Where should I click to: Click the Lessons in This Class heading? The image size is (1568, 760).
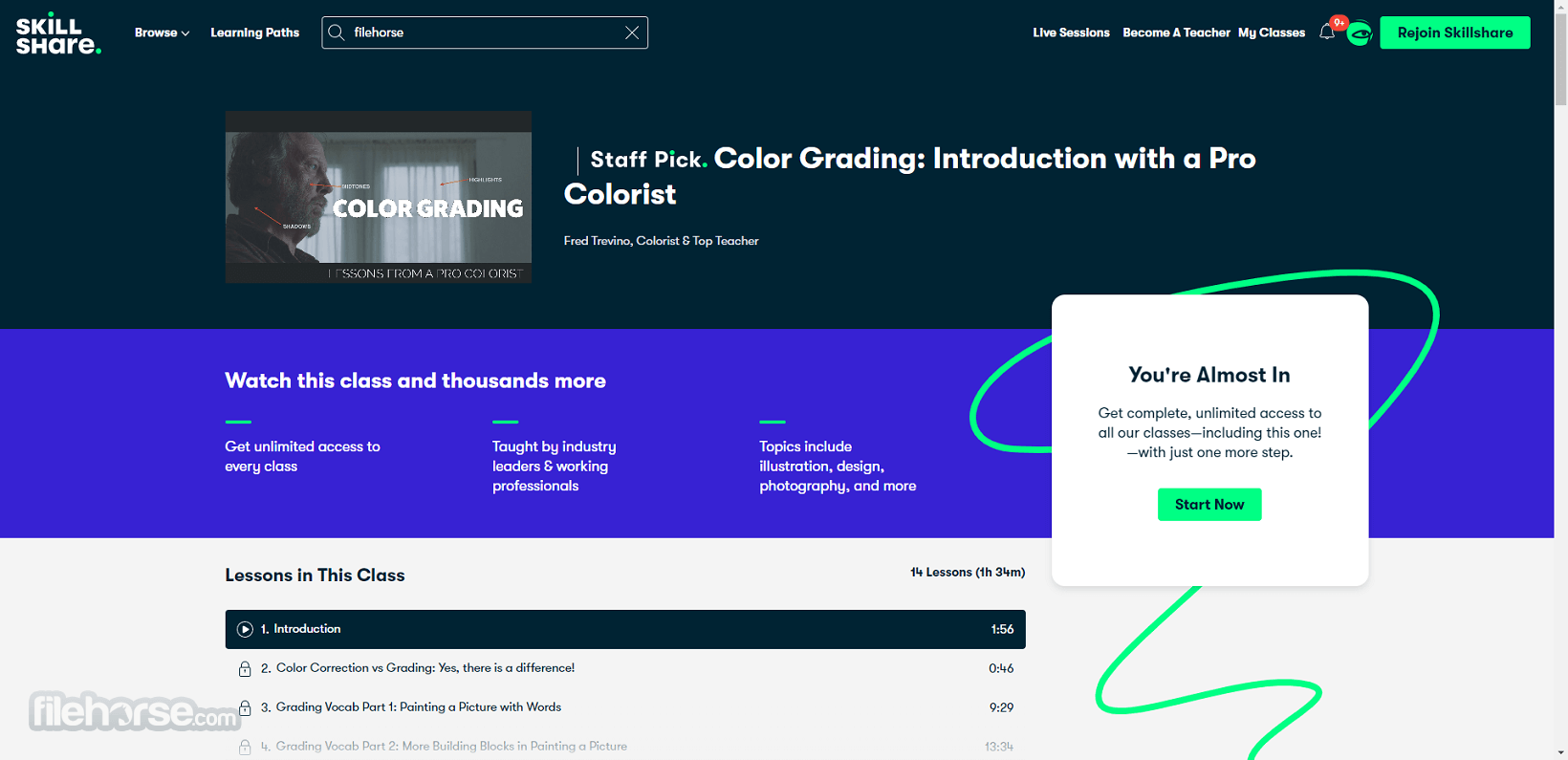tap(315, 575)
